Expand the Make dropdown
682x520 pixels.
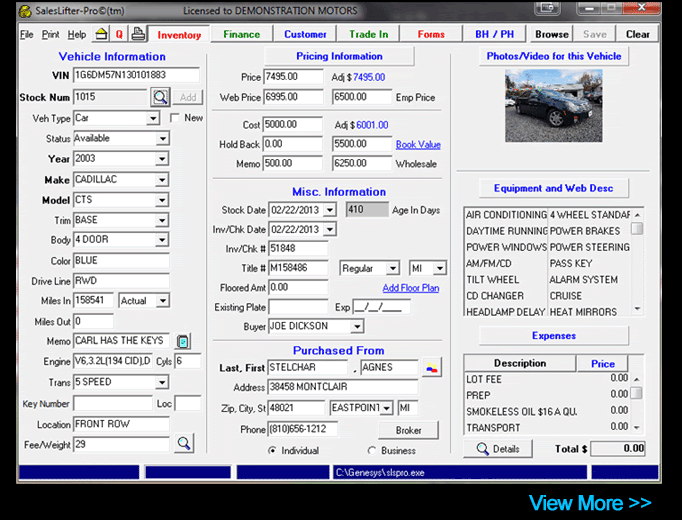click(x=162, y=180)
